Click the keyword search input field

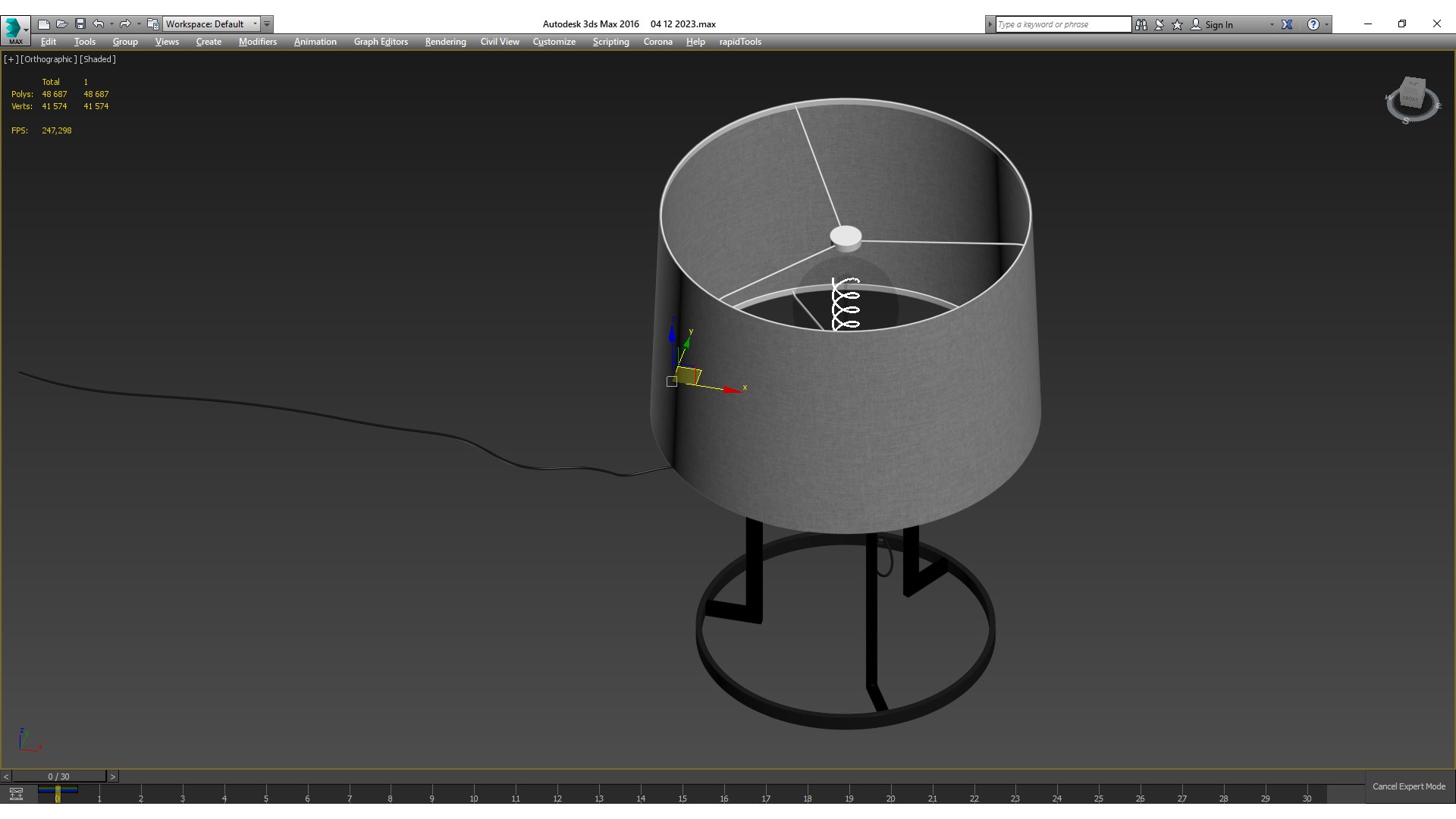[x=1062, y=24]
